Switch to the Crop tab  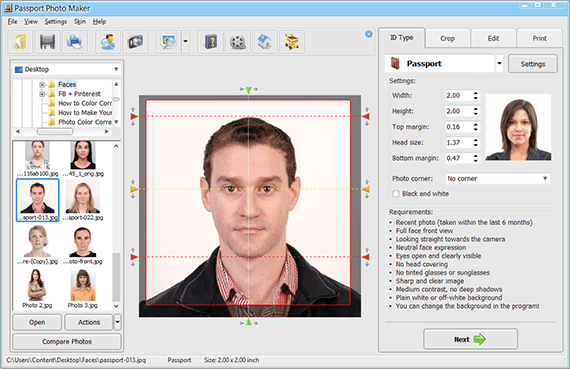447,38
